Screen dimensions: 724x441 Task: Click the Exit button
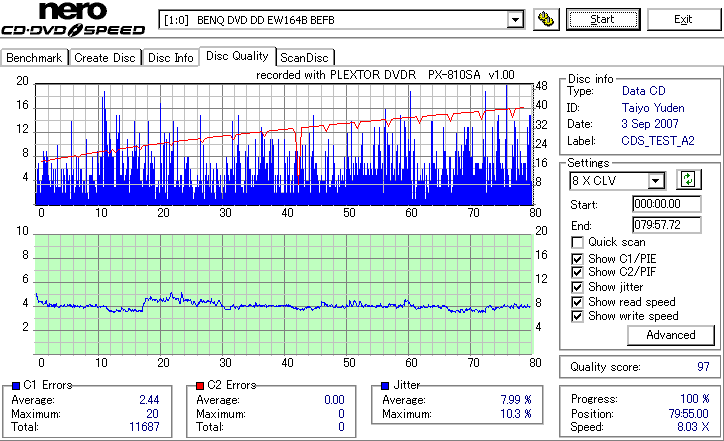pos(683,19)
